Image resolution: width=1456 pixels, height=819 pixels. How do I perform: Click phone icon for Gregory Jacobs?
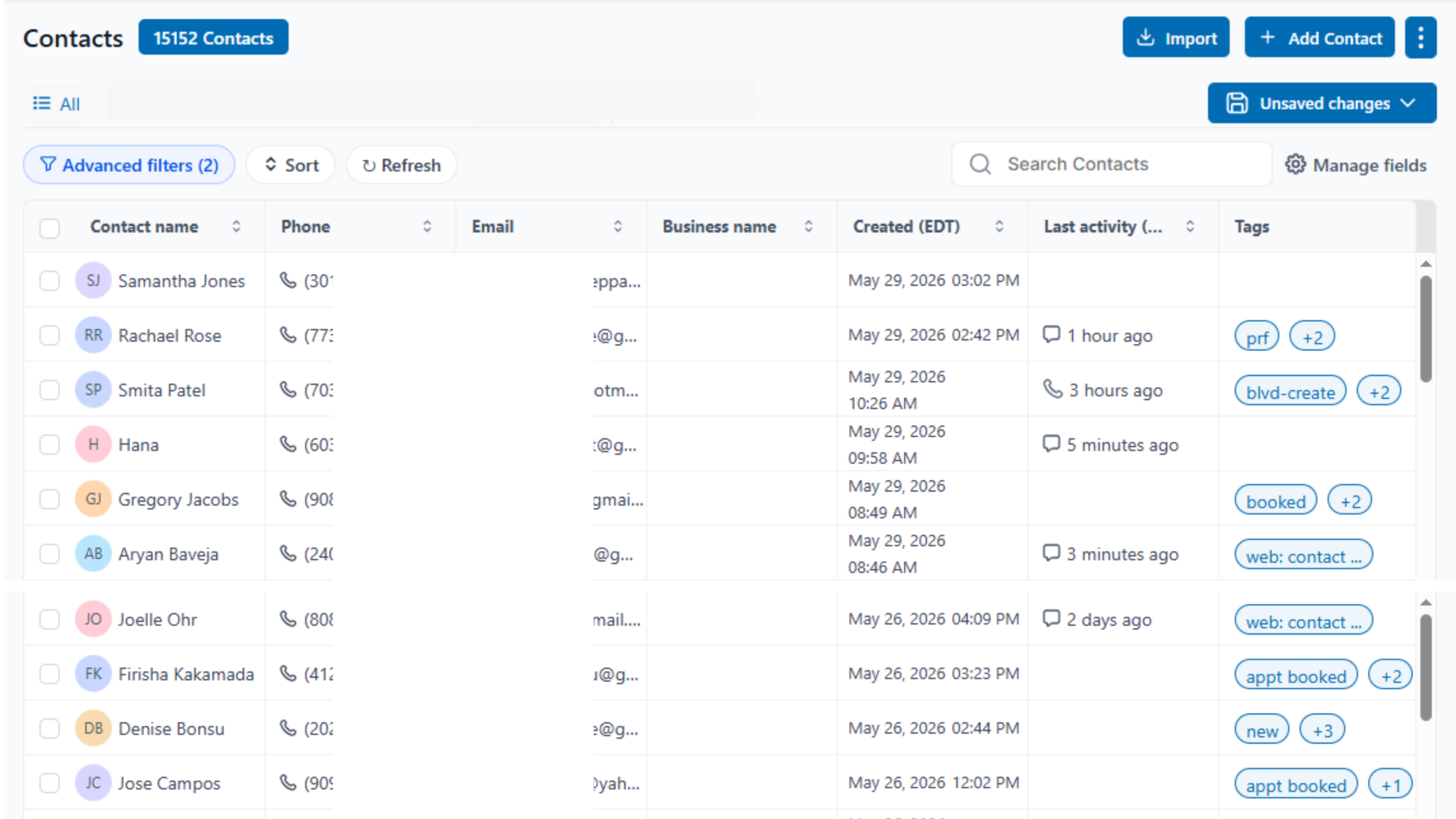click(288, 499)
